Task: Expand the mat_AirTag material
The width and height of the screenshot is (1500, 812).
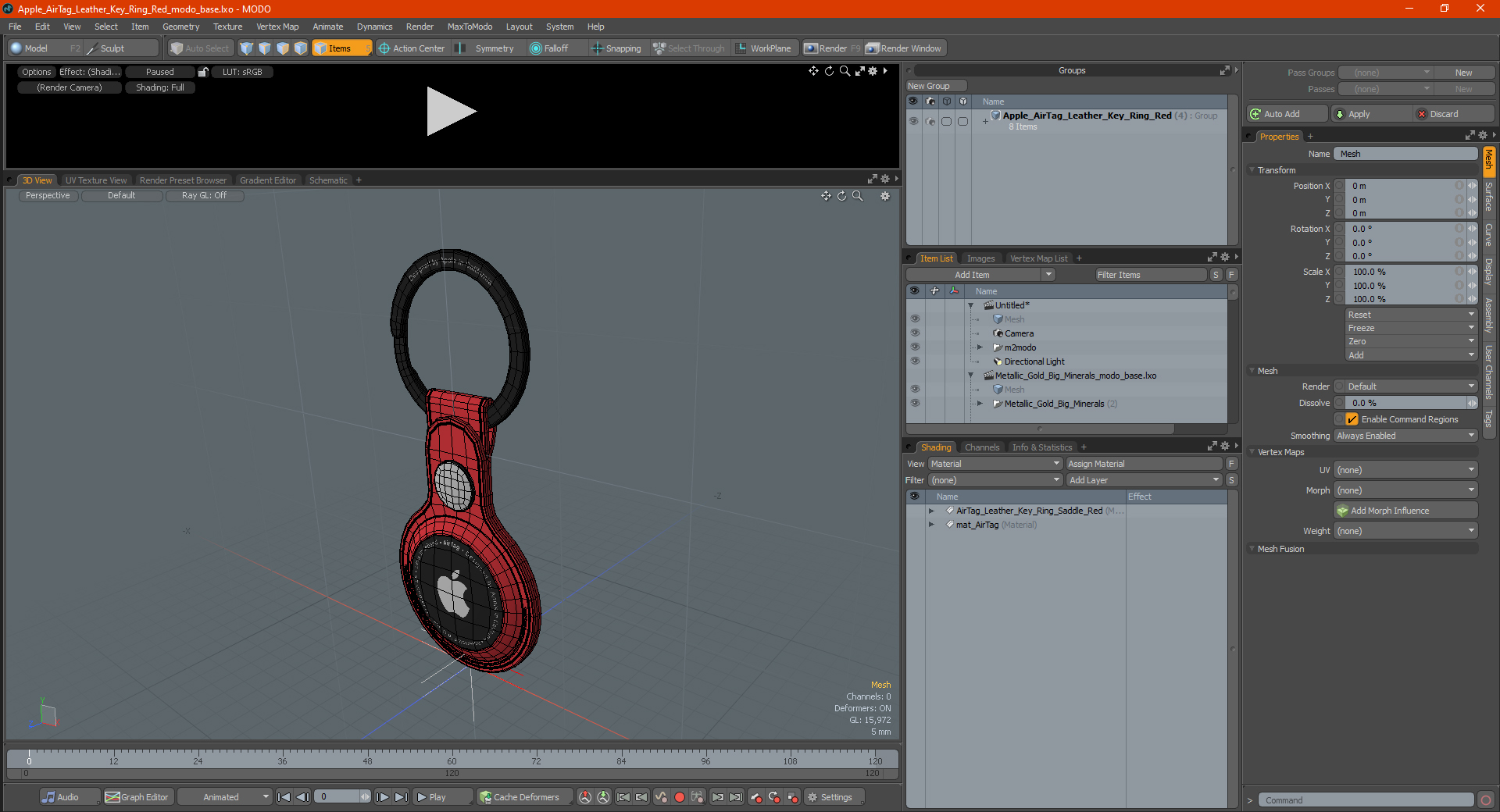Action: pos(931,525)
